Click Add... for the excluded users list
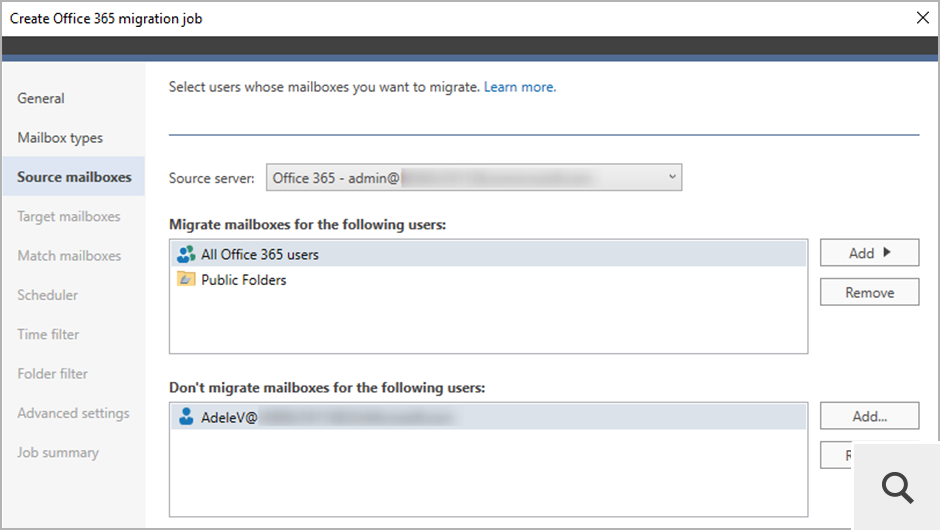The width and height of the screenshot is (940, 530). point(869,416)
